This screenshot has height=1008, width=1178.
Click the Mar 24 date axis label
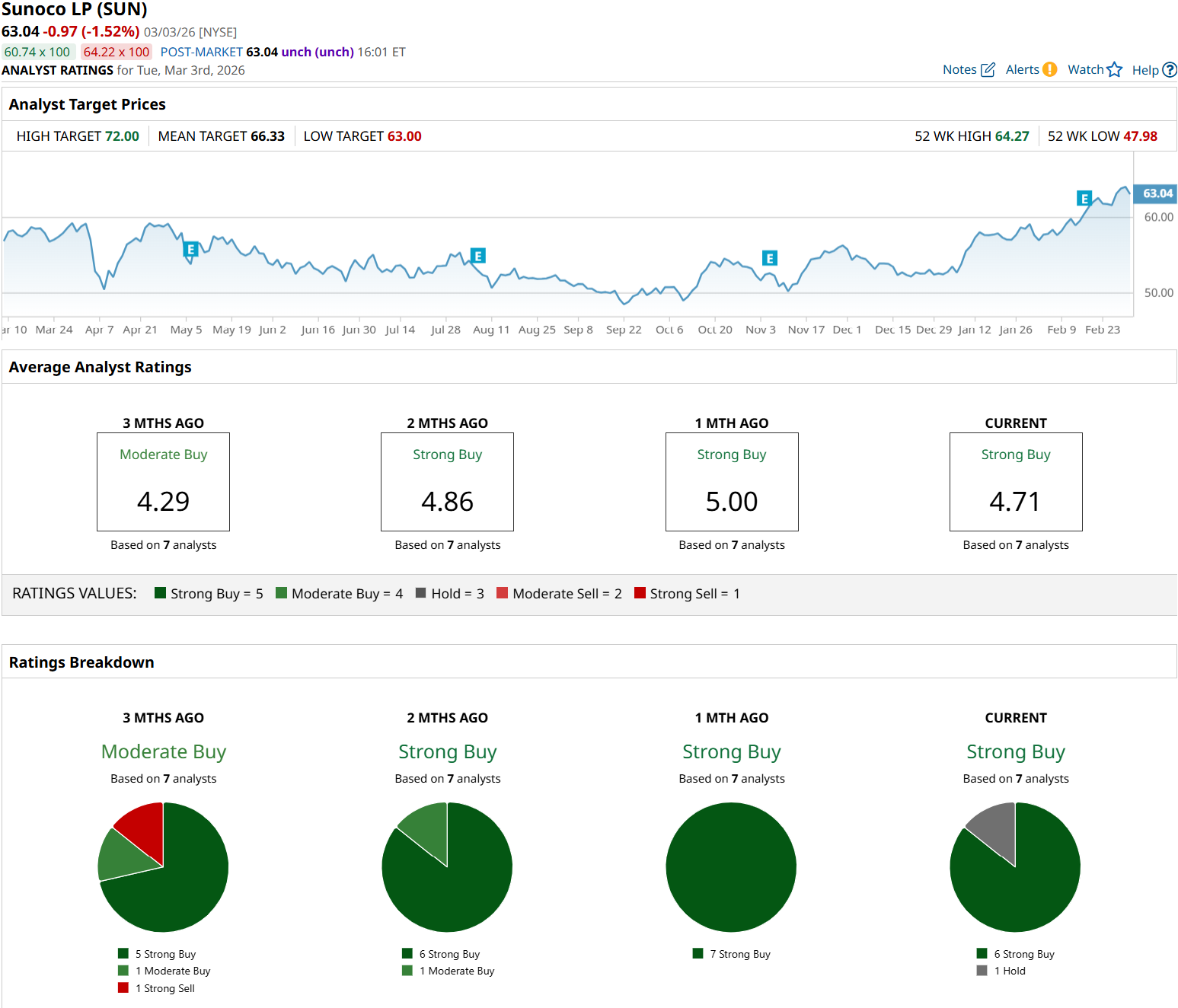coord(54,330)
